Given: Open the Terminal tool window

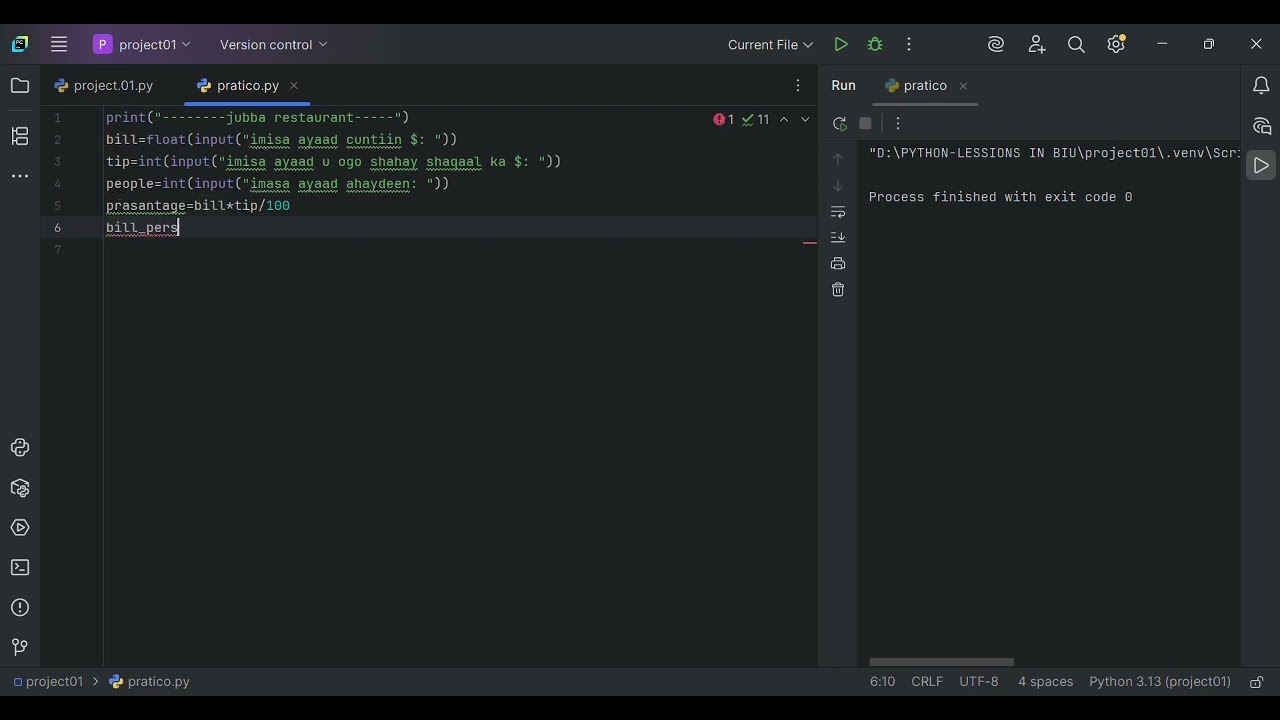Looking at the screenshot, I should [x=20, y=568].
